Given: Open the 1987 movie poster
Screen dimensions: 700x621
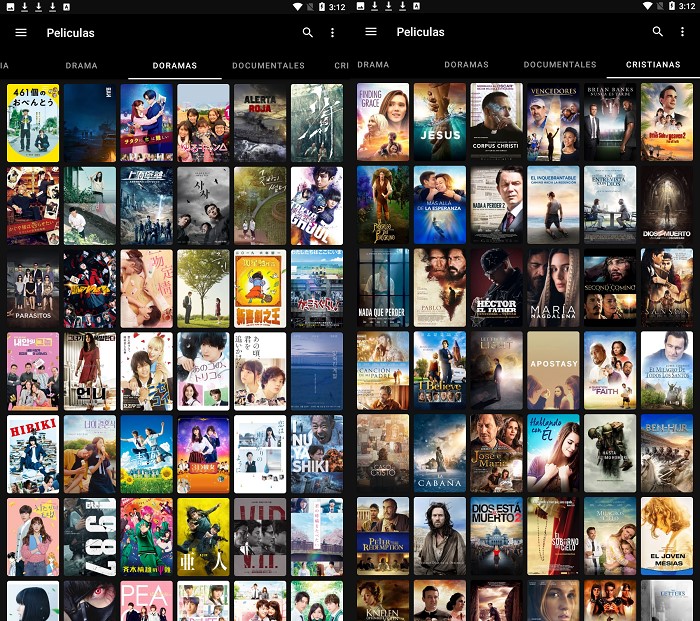Looking at the screenshot, I should click(90, 537).
